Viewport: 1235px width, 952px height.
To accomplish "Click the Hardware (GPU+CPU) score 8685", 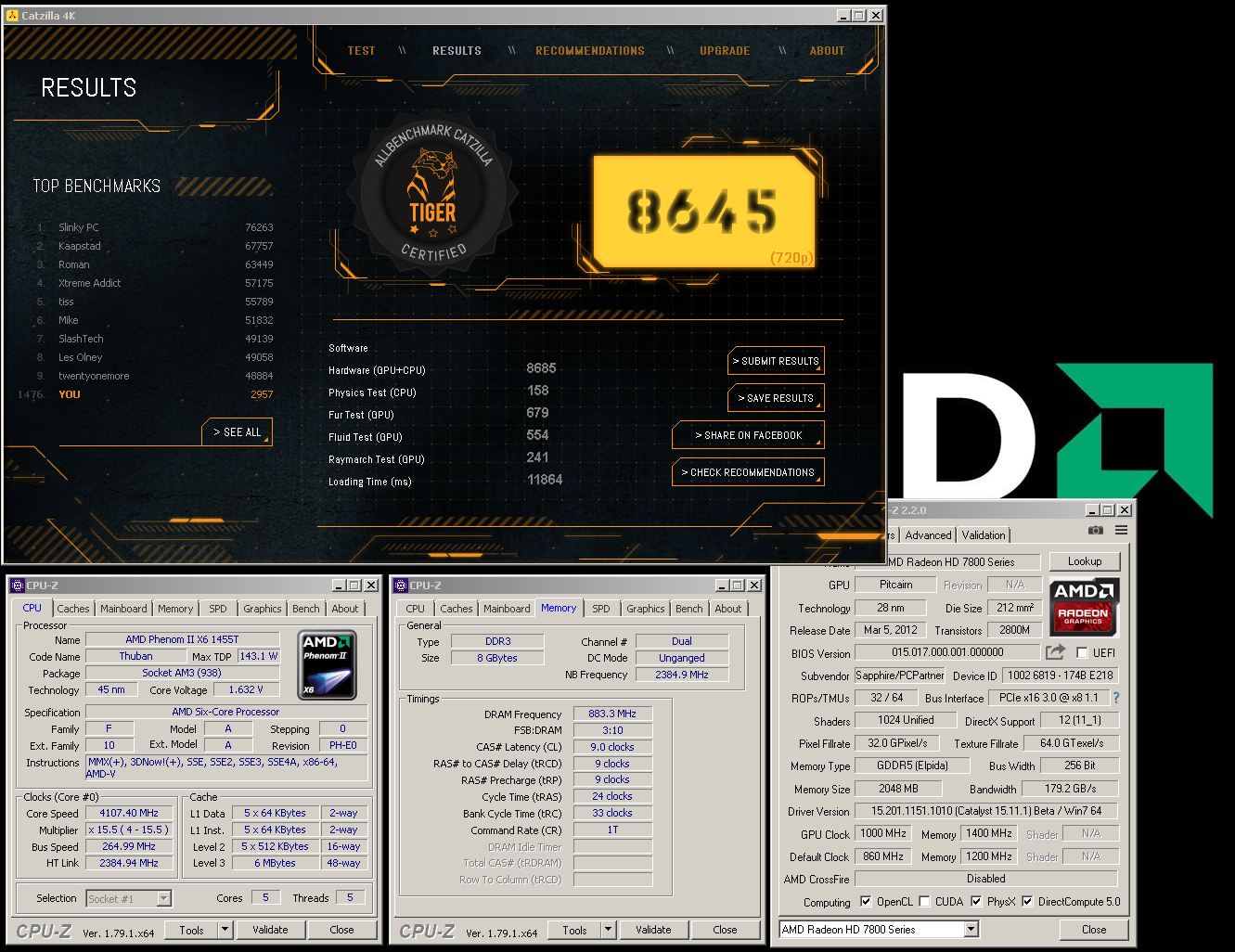I will 541,368.
